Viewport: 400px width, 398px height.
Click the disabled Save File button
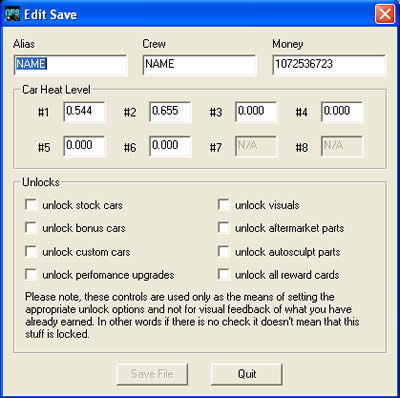[152, 374]
